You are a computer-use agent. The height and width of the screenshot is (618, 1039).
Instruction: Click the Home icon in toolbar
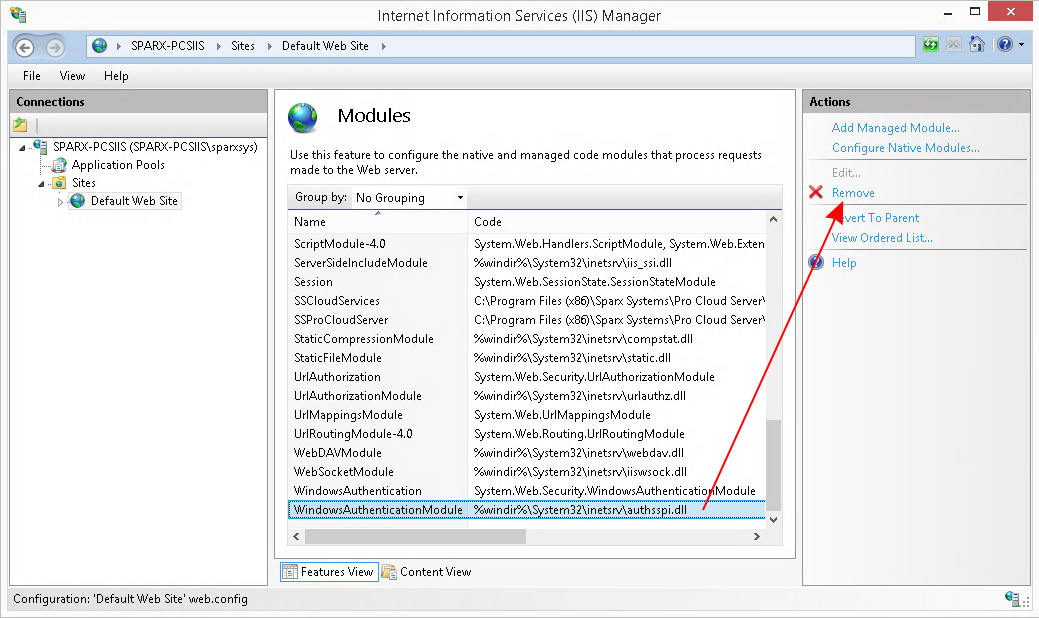(977, 45)
